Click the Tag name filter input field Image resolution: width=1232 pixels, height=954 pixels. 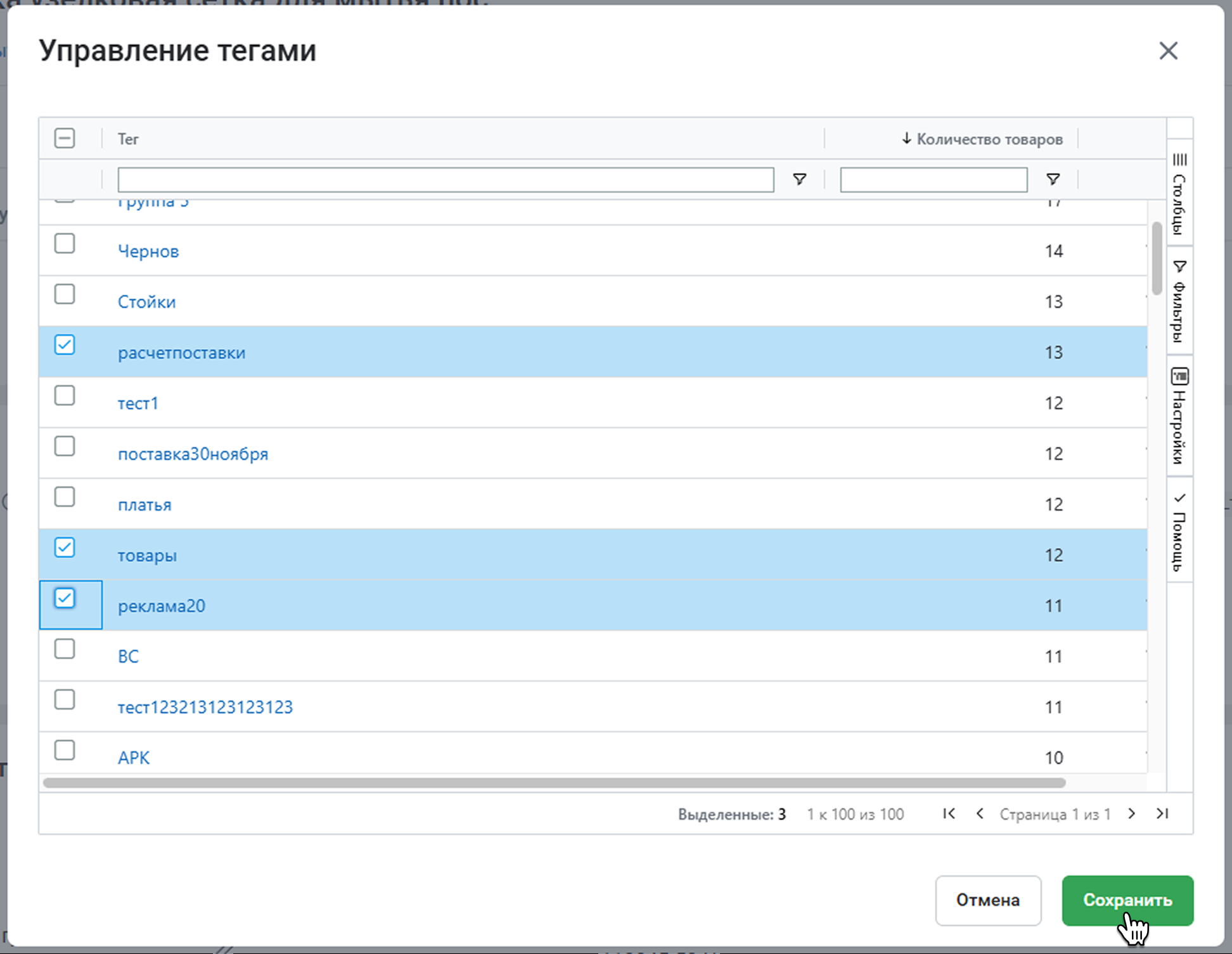[x=446, y=180]
